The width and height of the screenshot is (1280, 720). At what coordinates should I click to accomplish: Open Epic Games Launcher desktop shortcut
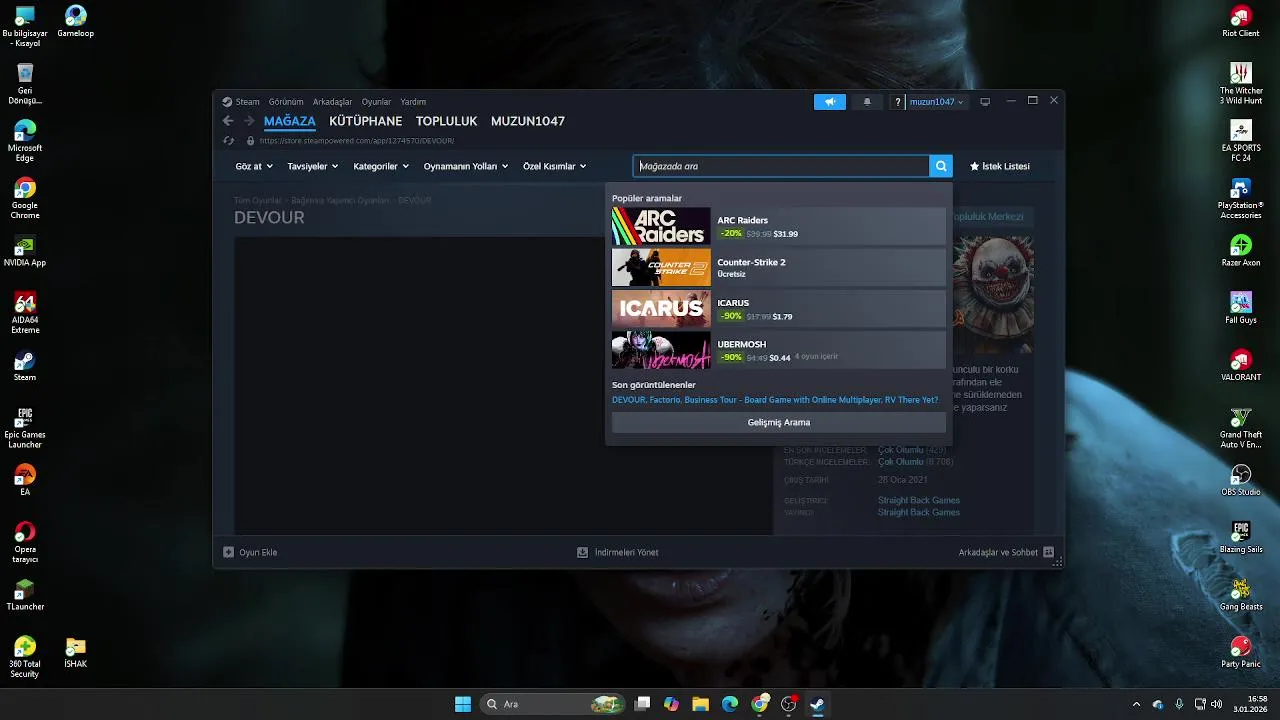coord(25,428)
